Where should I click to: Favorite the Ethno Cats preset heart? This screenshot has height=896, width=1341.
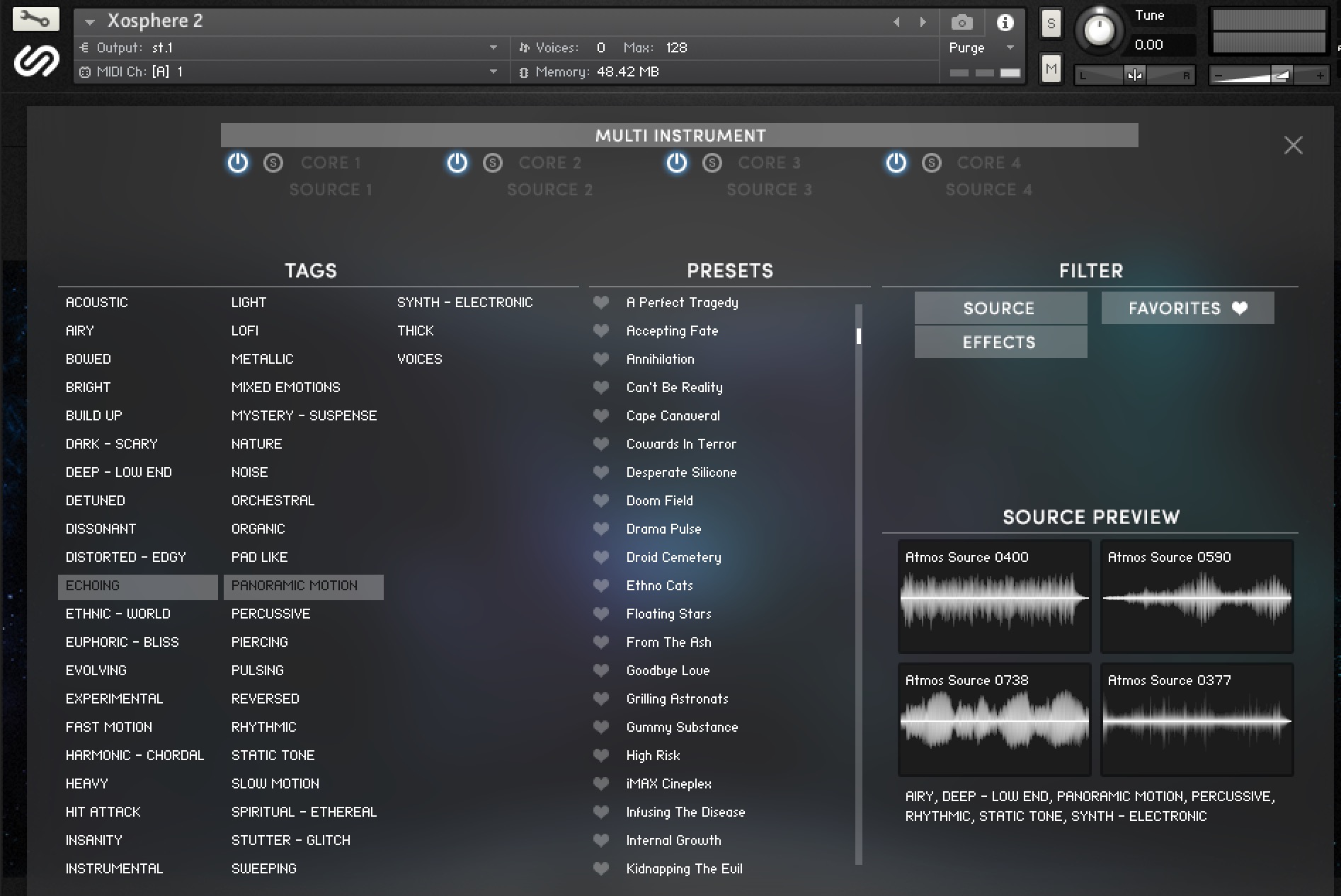(x=601, y=585)
